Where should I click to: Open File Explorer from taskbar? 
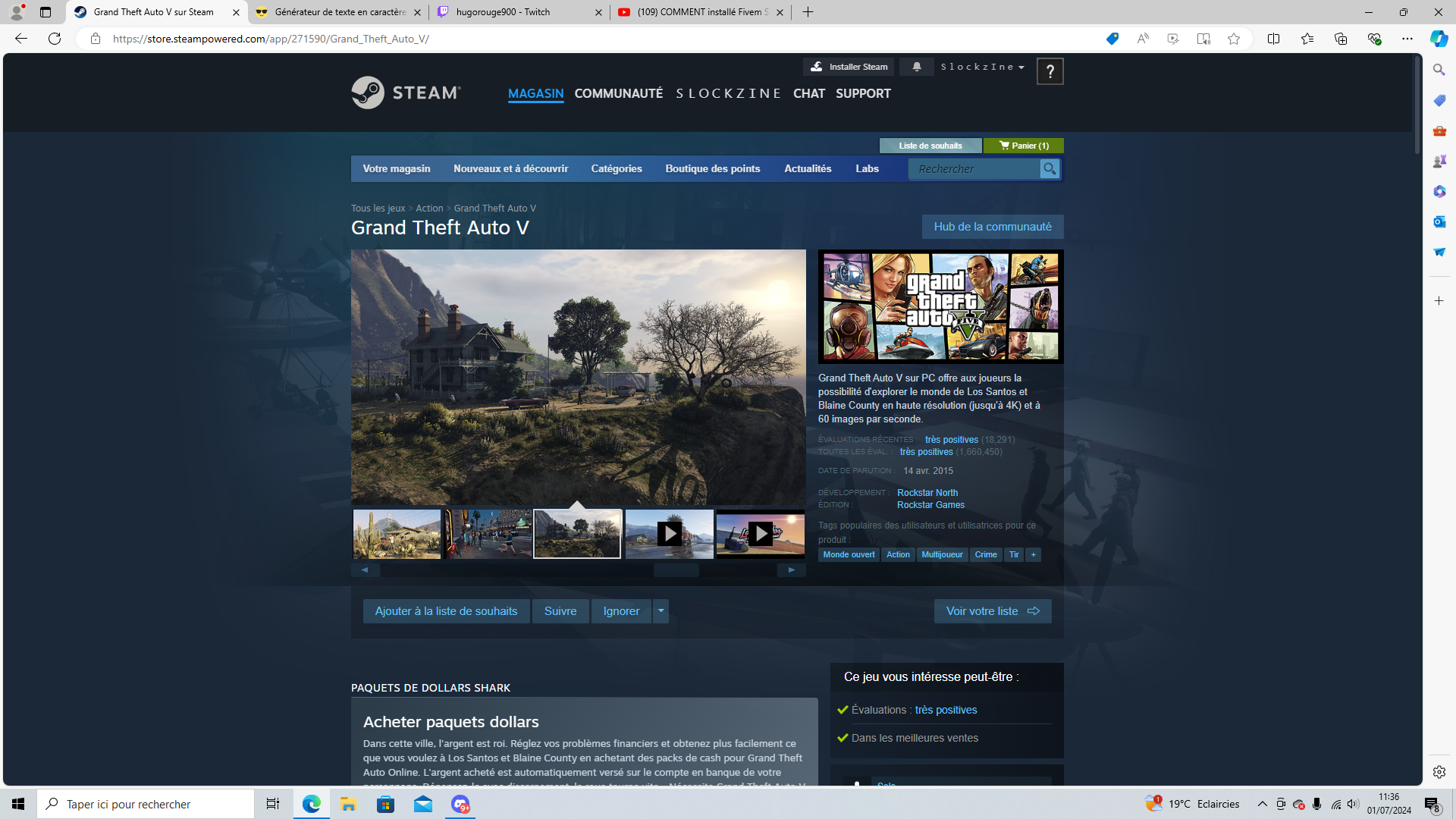[348, 804]
